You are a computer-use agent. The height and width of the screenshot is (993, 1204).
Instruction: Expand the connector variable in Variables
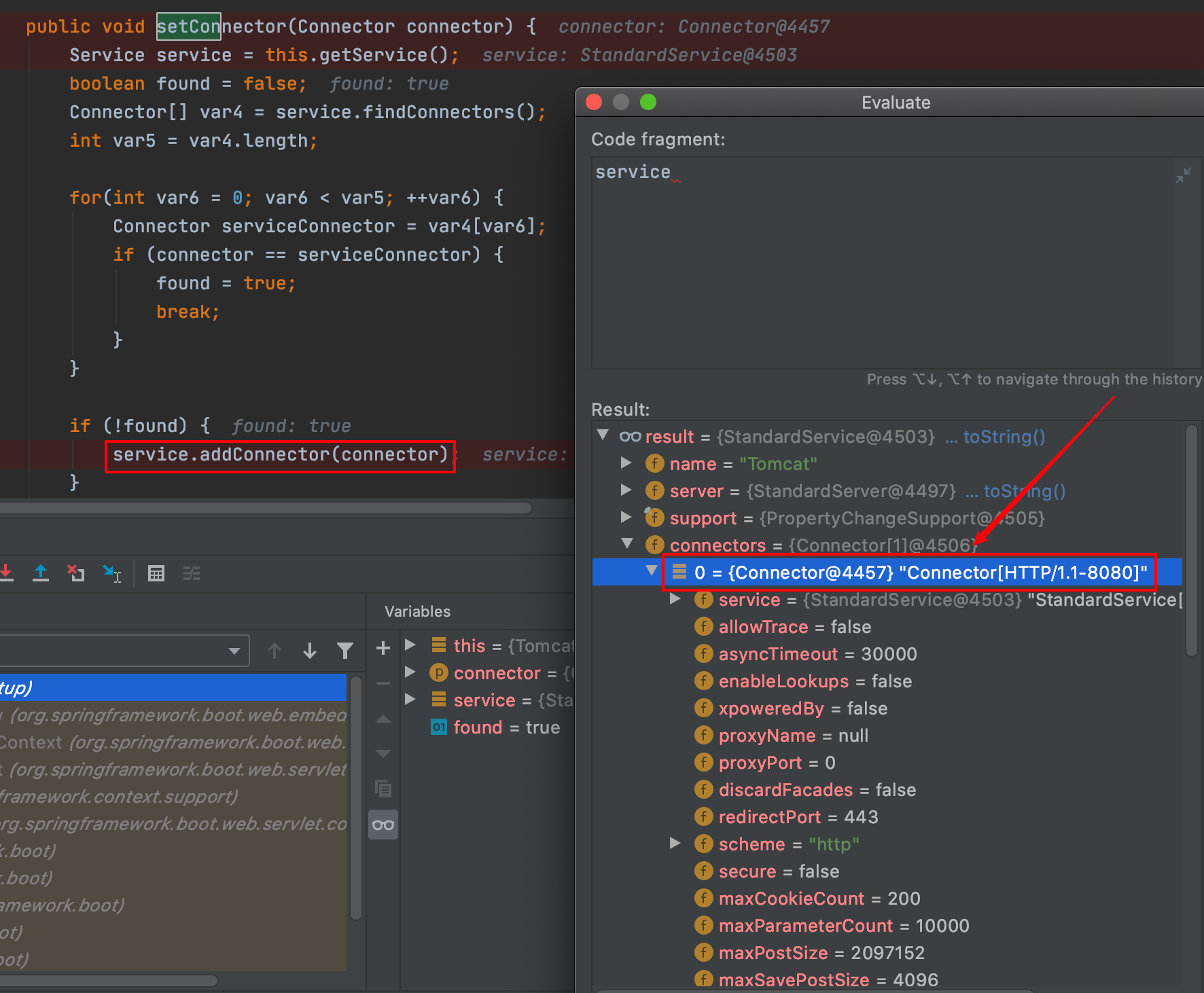(x=410, y=672)
